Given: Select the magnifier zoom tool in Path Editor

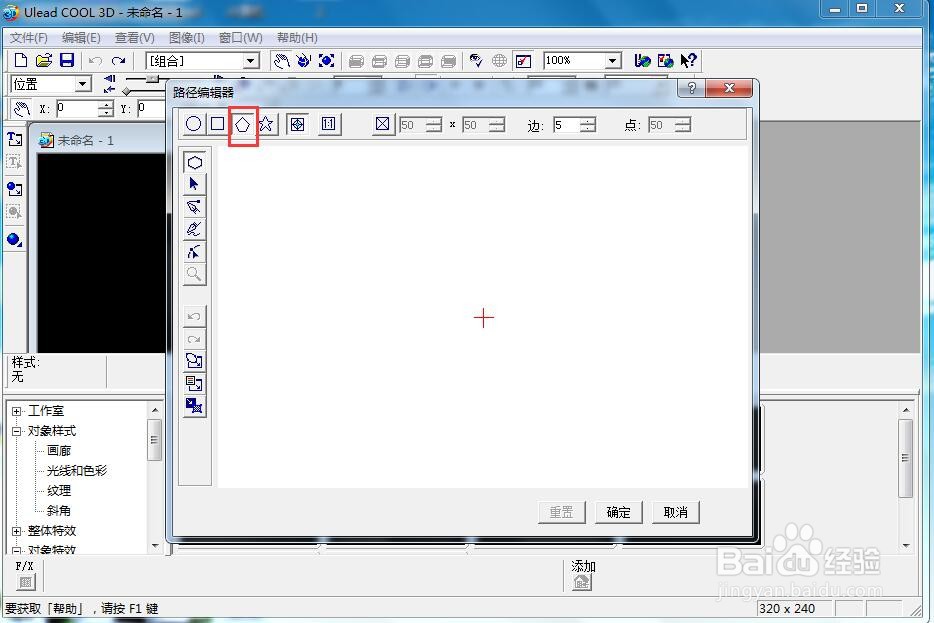Looking at the screenshot, I should (194, 274).
